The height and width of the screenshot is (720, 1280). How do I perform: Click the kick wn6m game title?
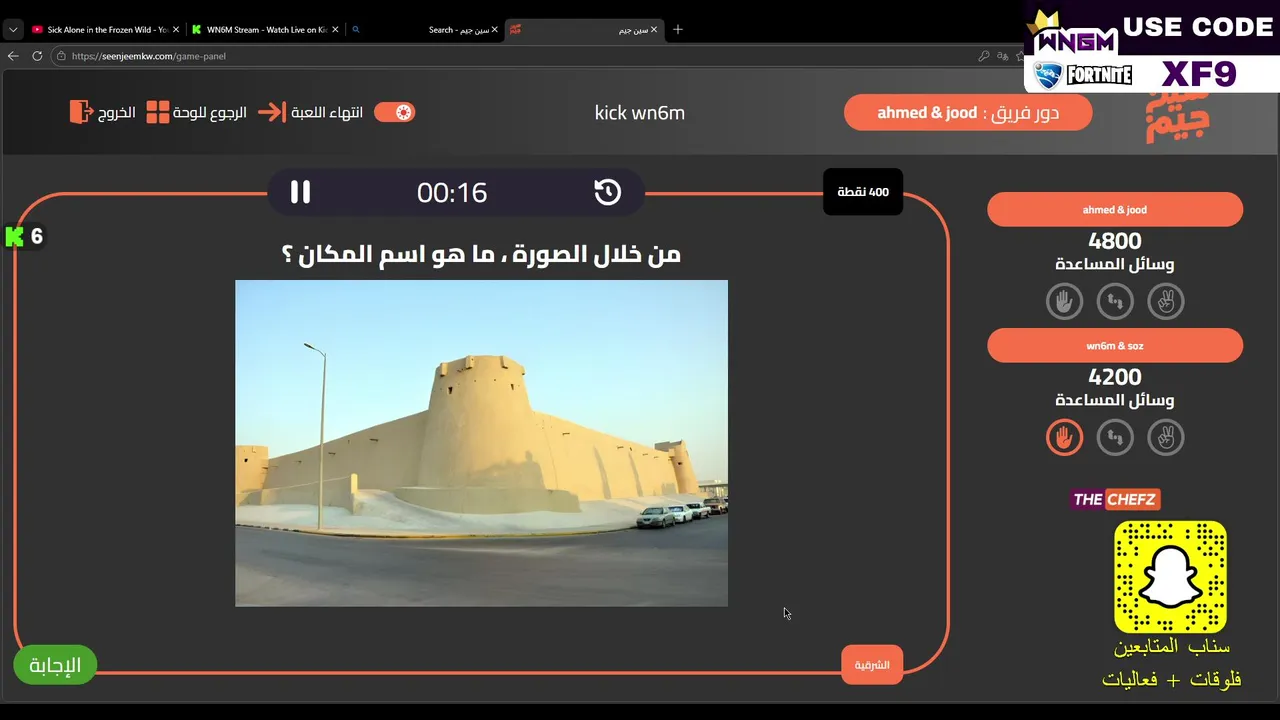(x=640, y=112)
